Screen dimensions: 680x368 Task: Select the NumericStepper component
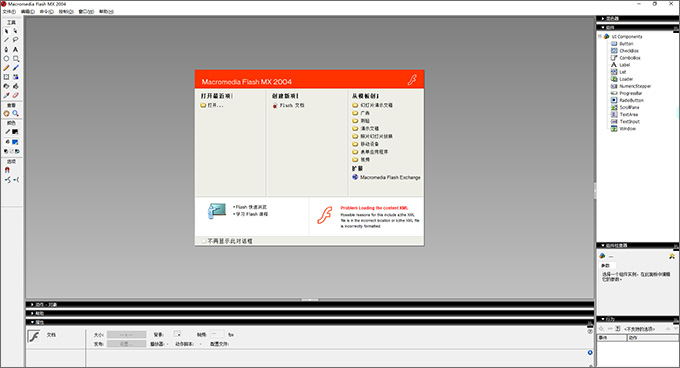pos(631,86)
